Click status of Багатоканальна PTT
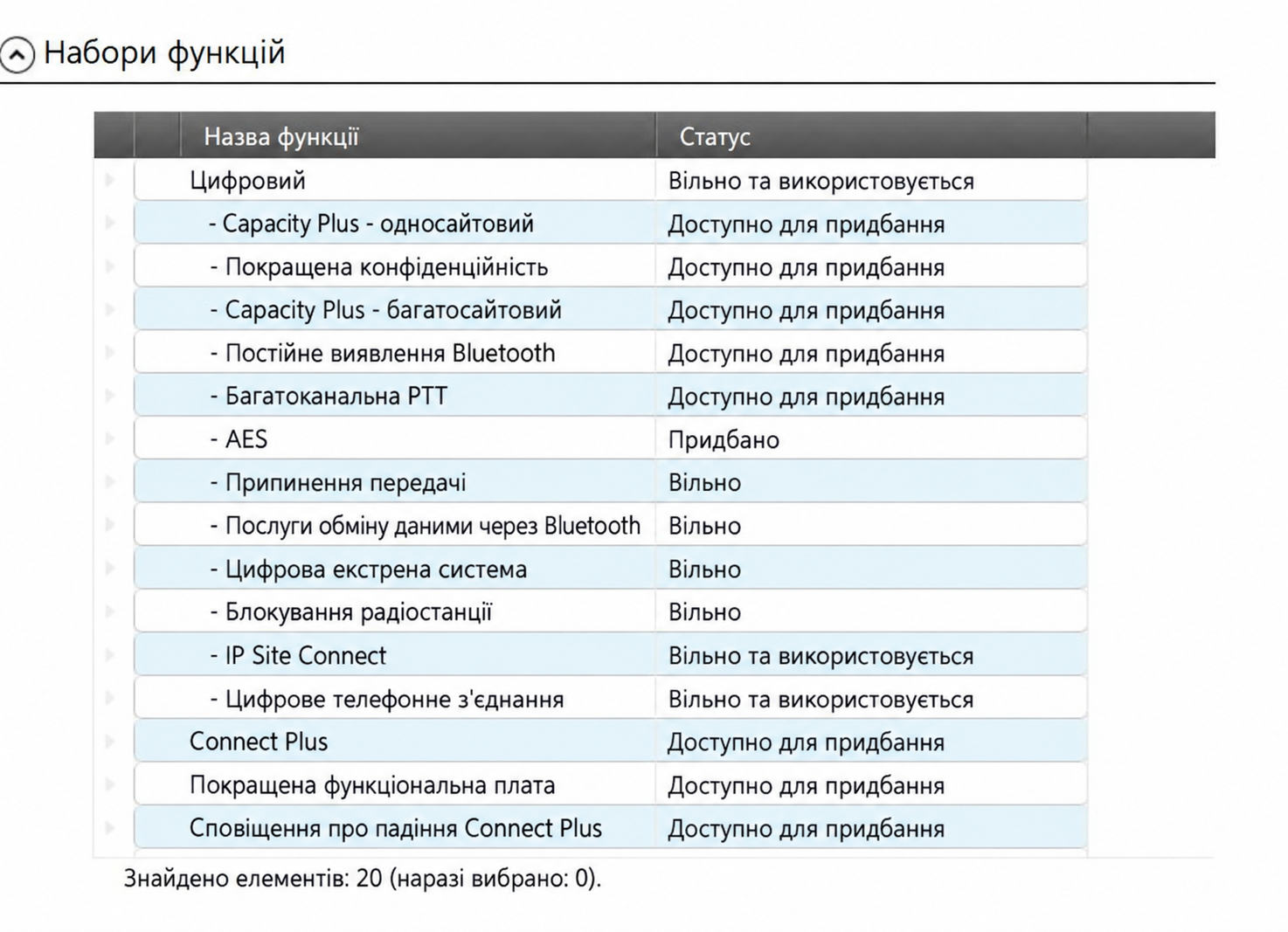This screenshot has height=932, width=1288. 806,397
